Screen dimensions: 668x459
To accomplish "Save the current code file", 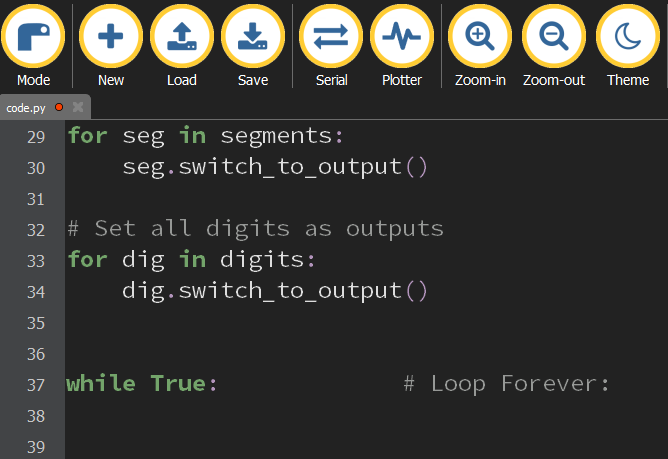I will 252,36.
